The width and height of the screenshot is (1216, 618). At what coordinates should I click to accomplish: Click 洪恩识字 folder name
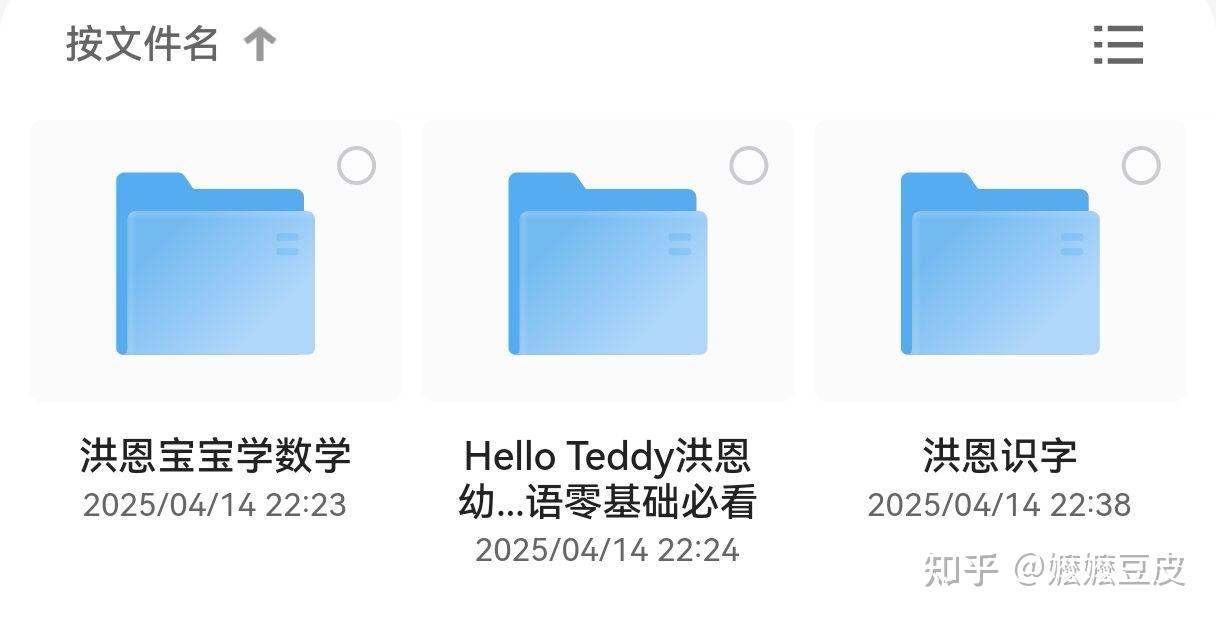[x=1000, y=456]
